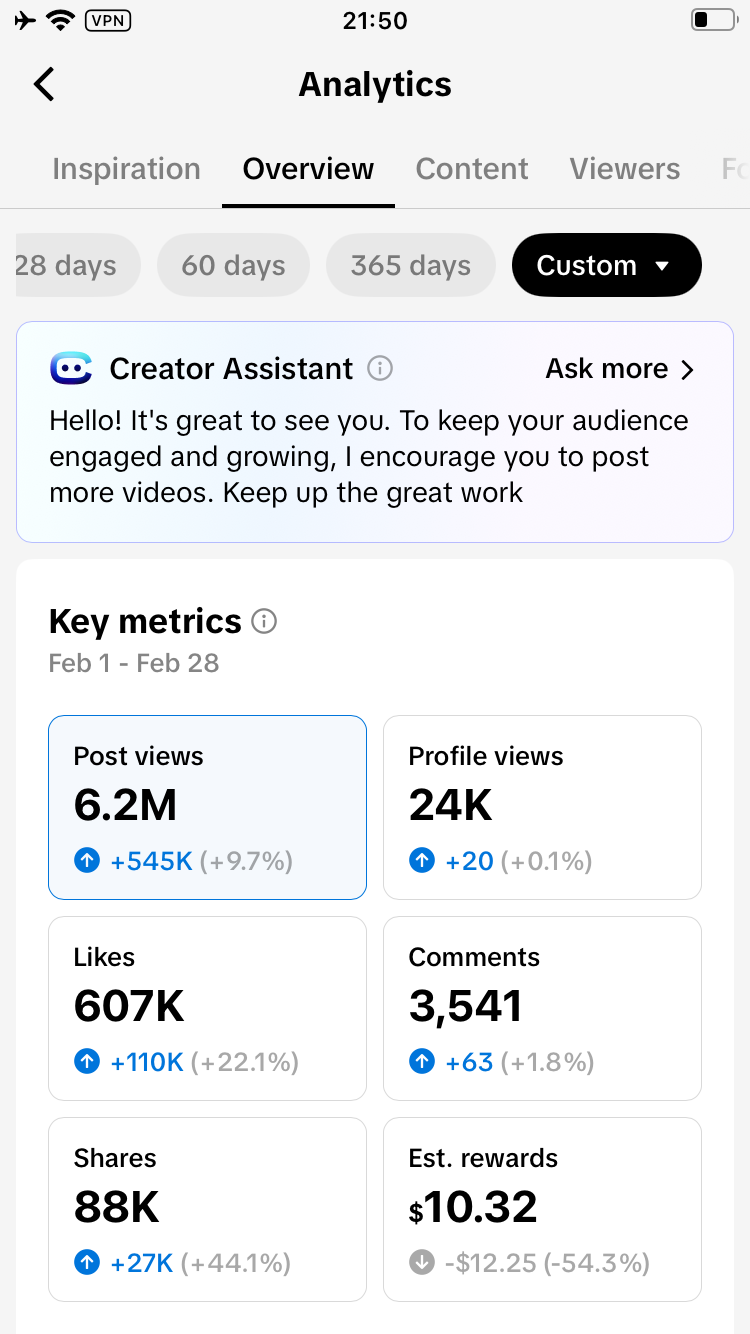Select the Profile views metric card
Image resolution: width=750 pixels, height=1334 pixels.
click(542, 807)
